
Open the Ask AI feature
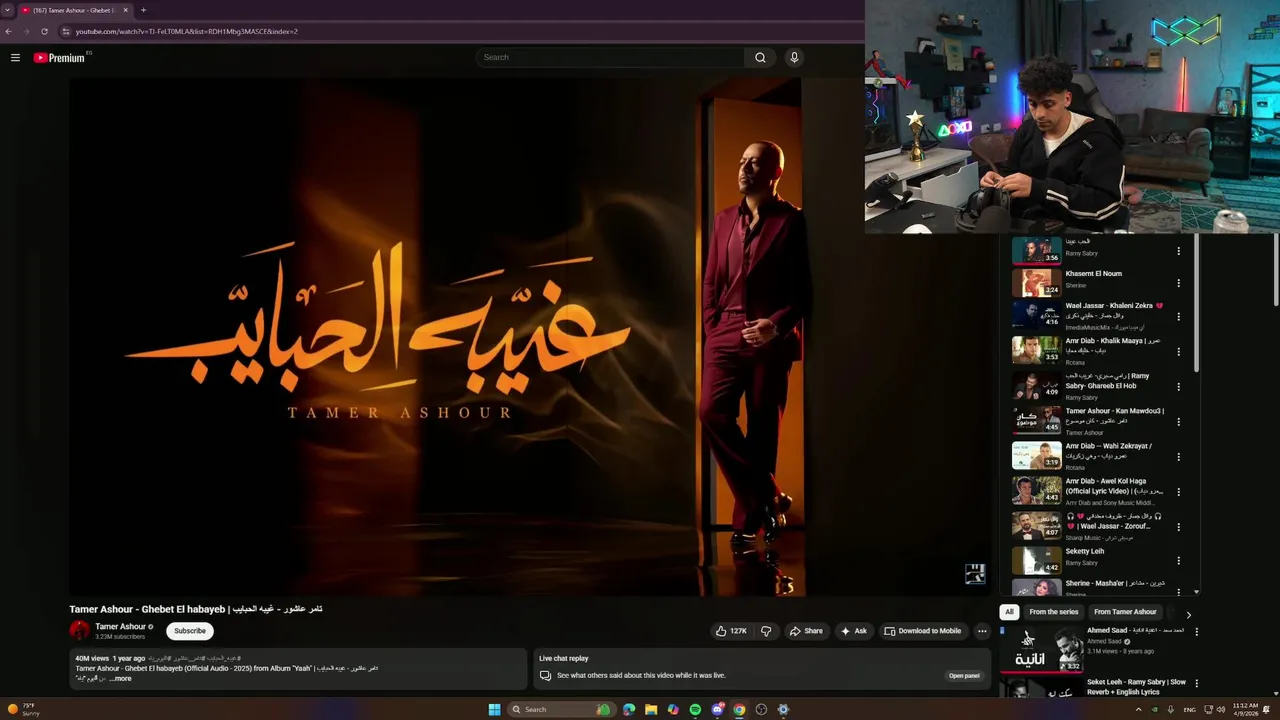coord(853,631)
